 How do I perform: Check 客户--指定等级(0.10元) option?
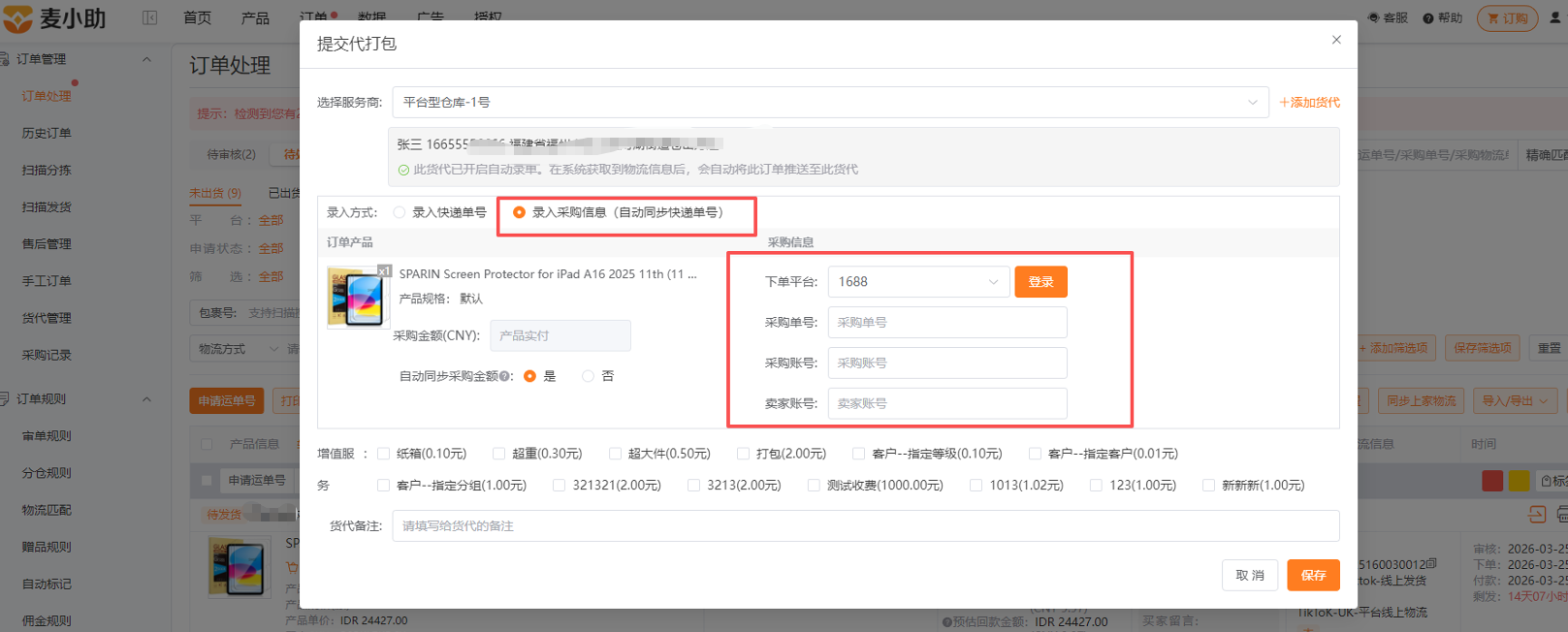(858, 454)
